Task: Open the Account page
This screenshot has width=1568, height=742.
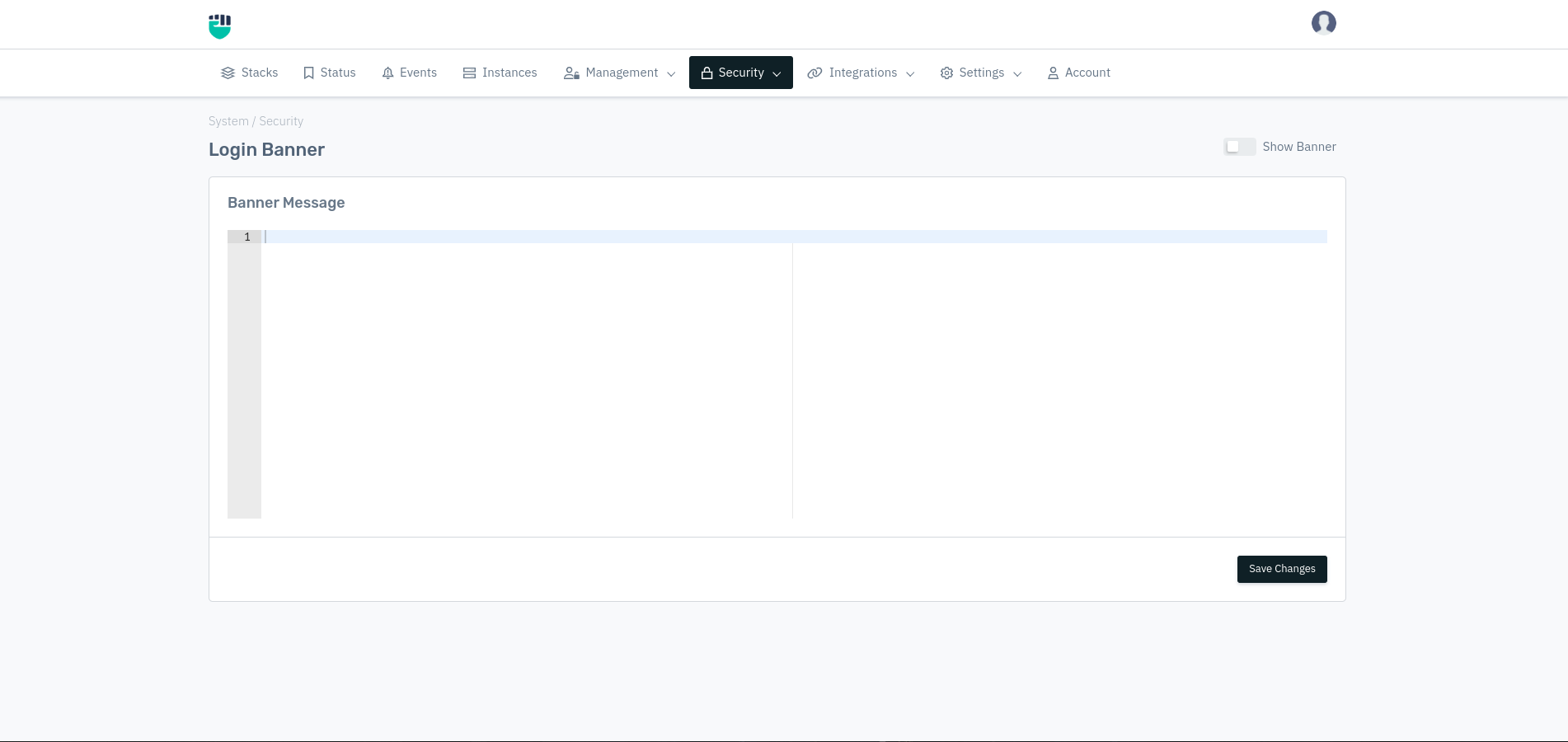Action: tap(1087, 73)
